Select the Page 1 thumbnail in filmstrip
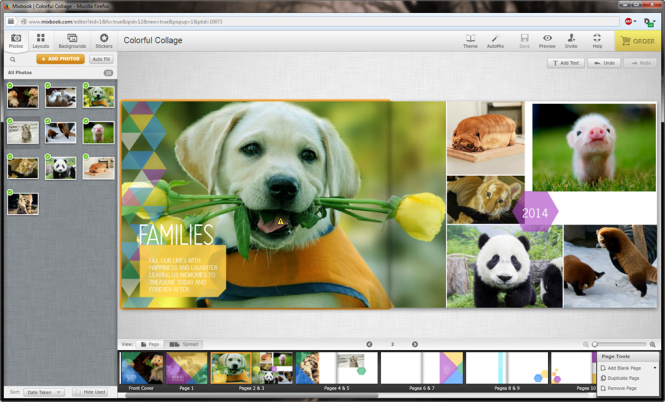Viewport: 665px width, 402px height. point(187,368)
